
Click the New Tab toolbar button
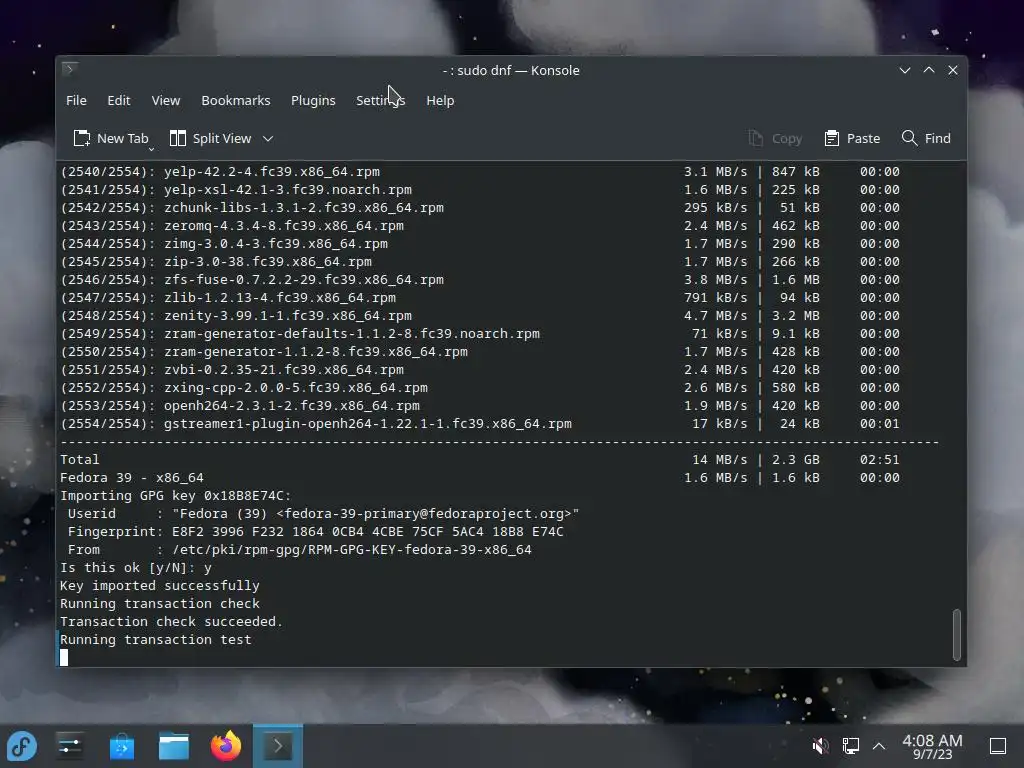(x=111, y=138)
